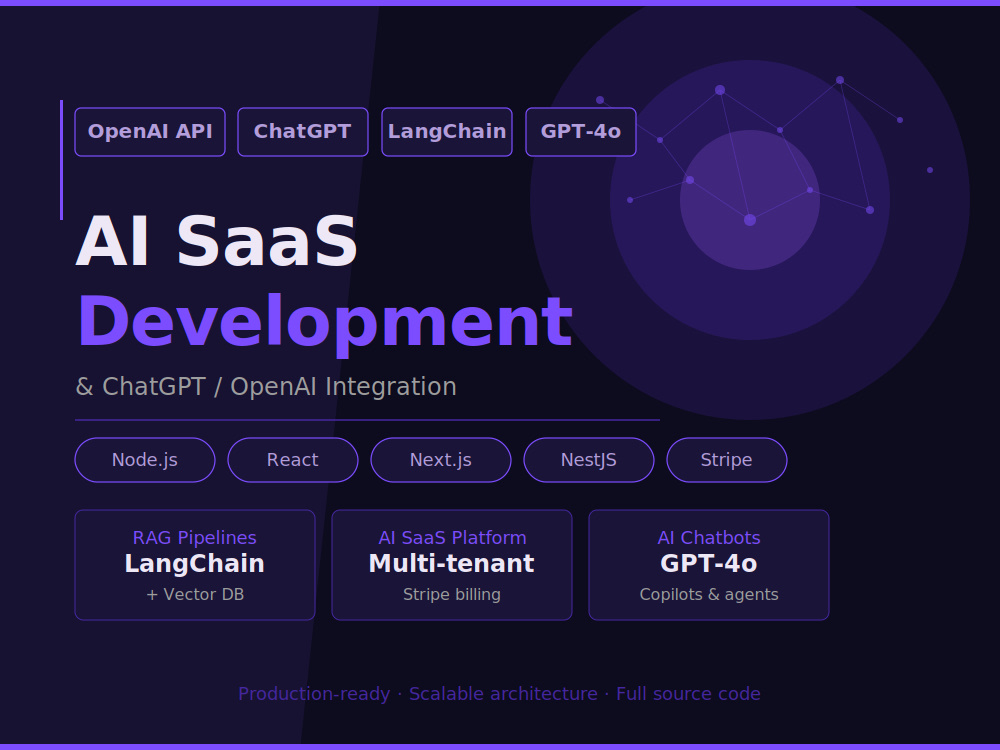Click the Node.js pill
Screen dimensions: 1000x750
pyautogui.click(x=145, y=460)
